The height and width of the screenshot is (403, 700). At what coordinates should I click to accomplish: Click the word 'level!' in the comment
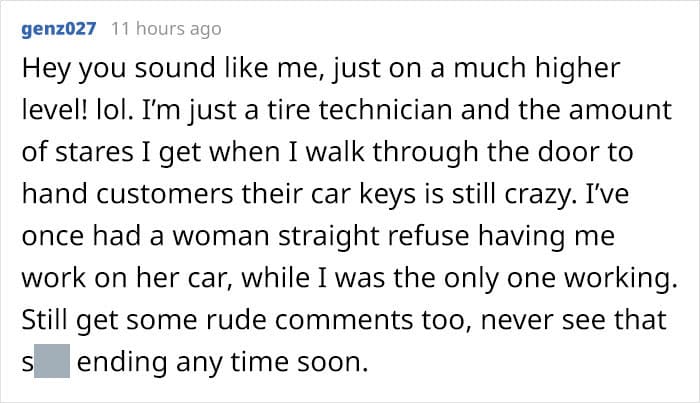tap(54, 110)
